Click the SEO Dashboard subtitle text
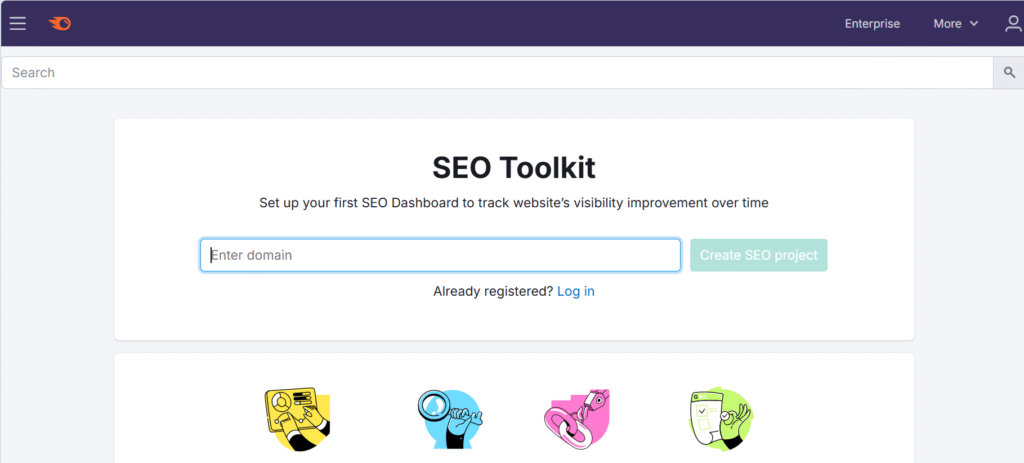Image resolution: width=1024 pixels, height=463 pixels. [x=513, y=203]
